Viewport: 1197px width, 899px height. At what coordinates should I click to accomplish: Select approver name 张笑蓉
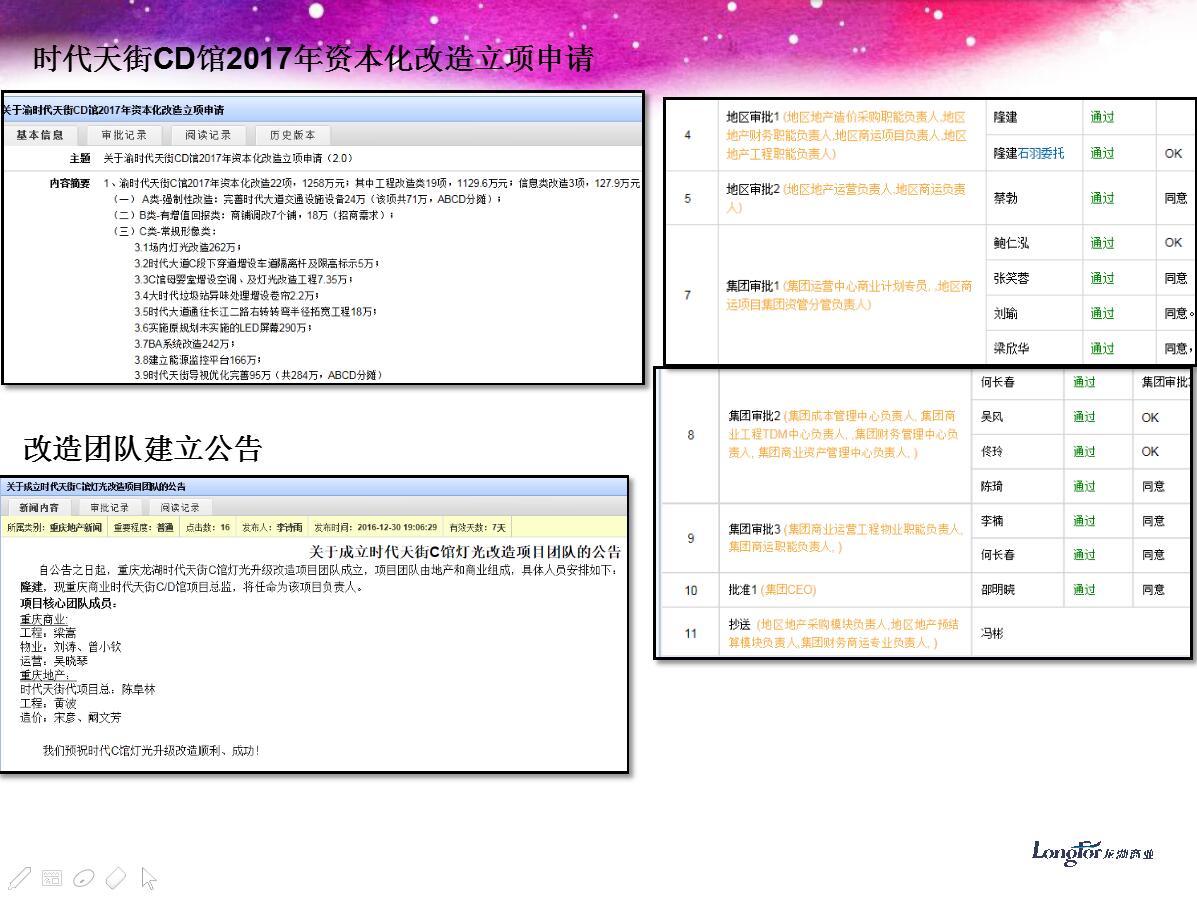coord(1011,279)
